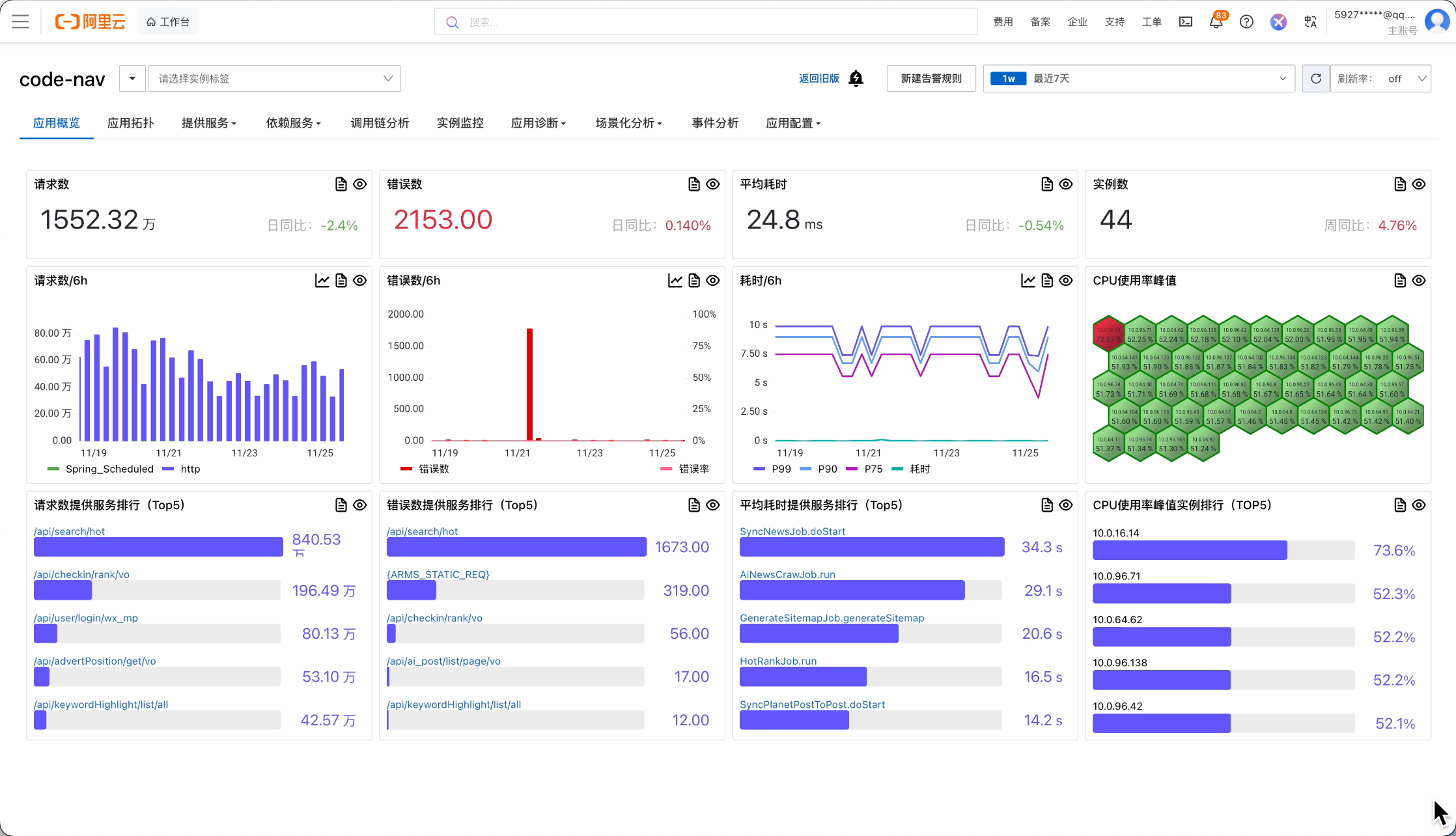Viewport: 1456px width, 836px height.
Task: Open the hamburger navigation menu
Action: [x=20, y=21]
